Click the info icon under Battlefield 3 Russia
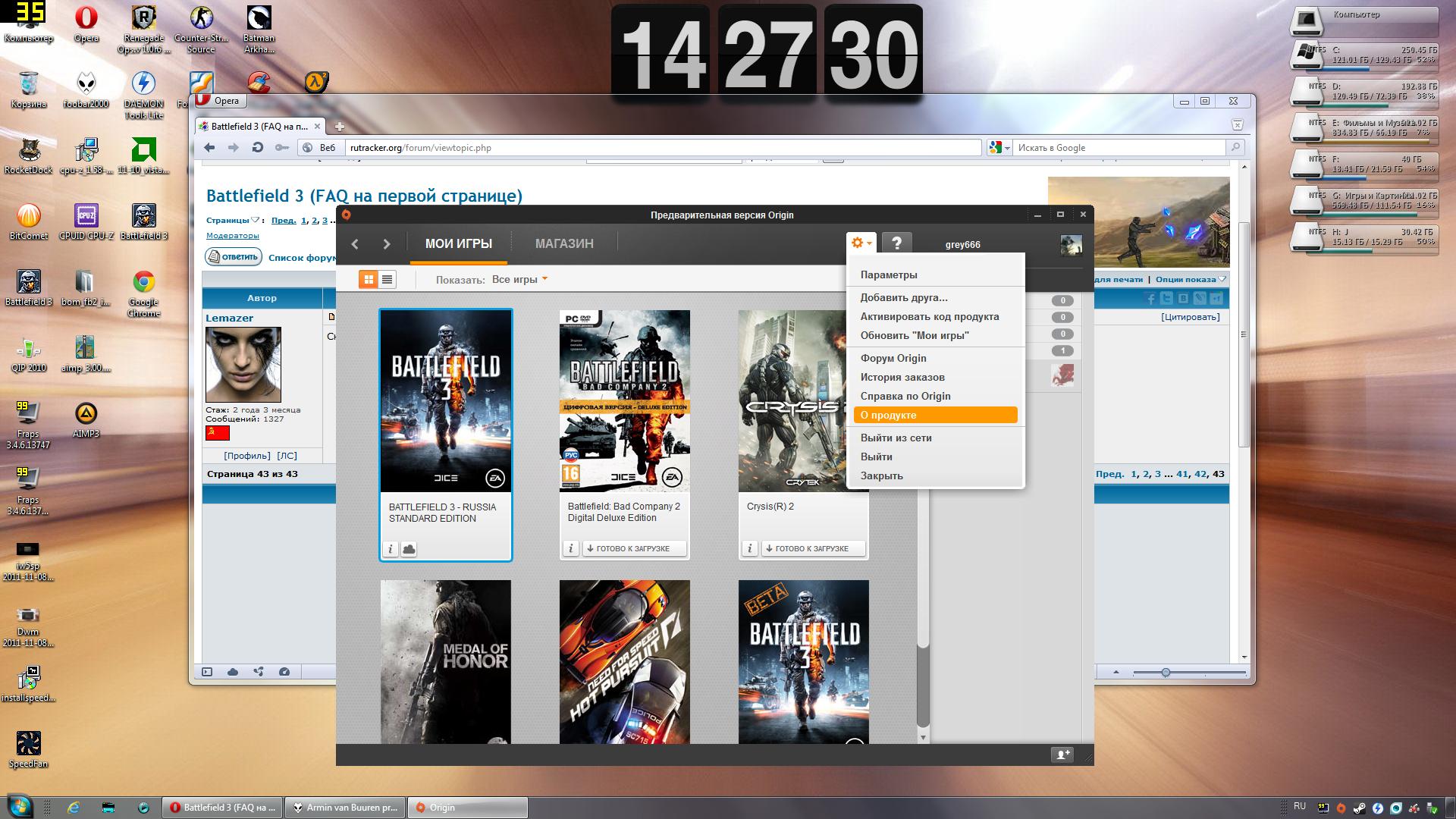 coord(390,549)
